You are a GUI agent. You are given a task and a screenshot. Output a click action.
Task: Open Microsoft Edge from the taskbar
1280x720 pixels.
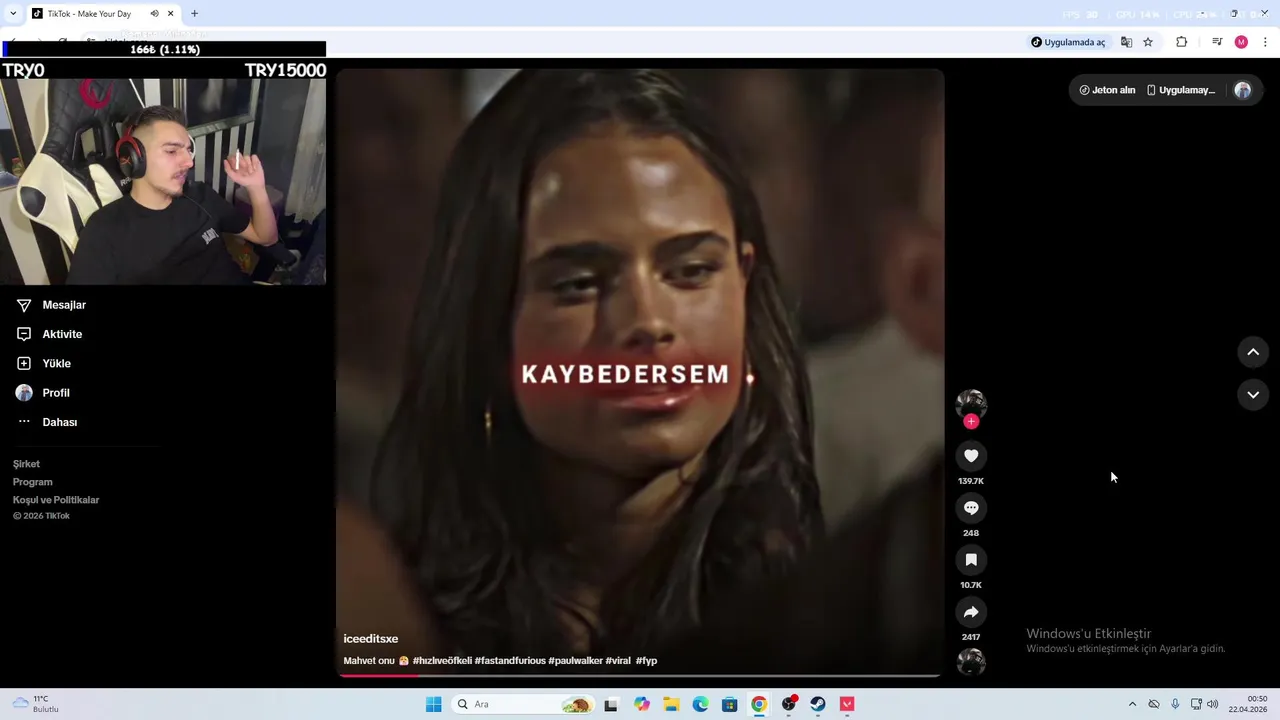point(700,704)
